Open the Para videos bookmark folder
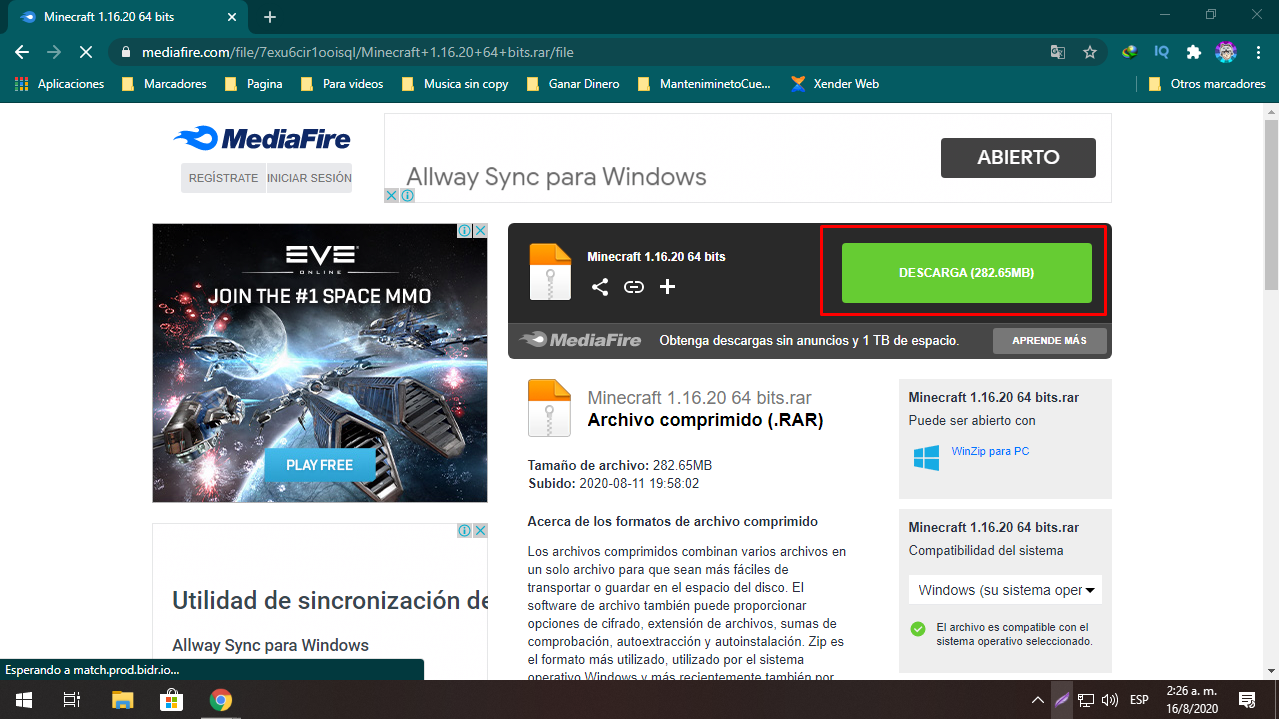The width and height of the screenshot is (1279, 719). pyautogui.click(x=340, y=84)
